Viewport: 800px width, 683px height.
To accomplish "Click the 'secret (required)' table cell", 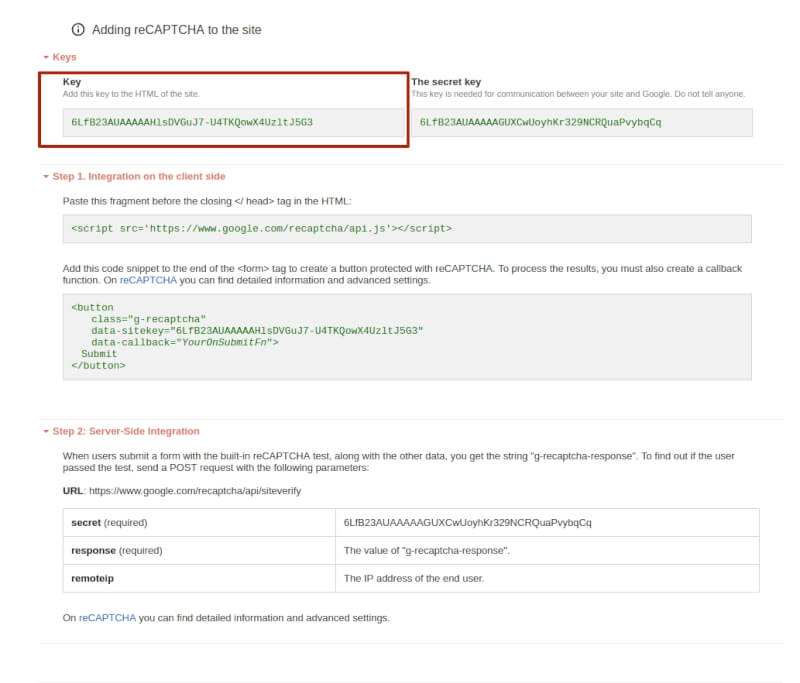I will tap(199, 523).
